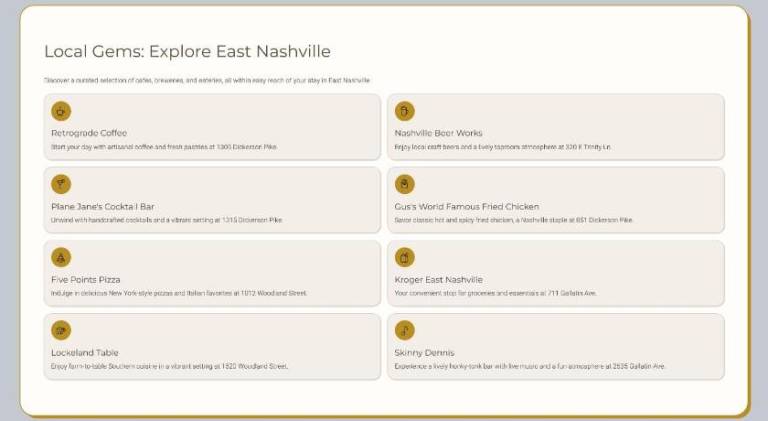768x421 pixels.
Task: Click the Plane Jane's handcrafted cocktails description
Action: click(167, 220)
